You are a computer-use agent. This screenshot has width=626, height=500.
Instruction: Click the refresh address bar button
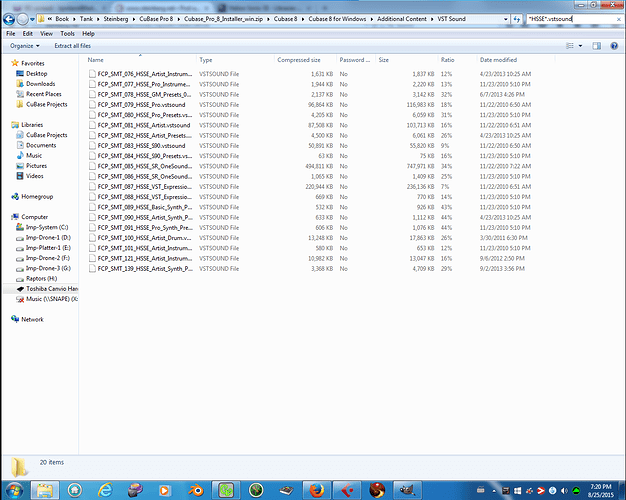pyautogui.click(x=517, y=19)
